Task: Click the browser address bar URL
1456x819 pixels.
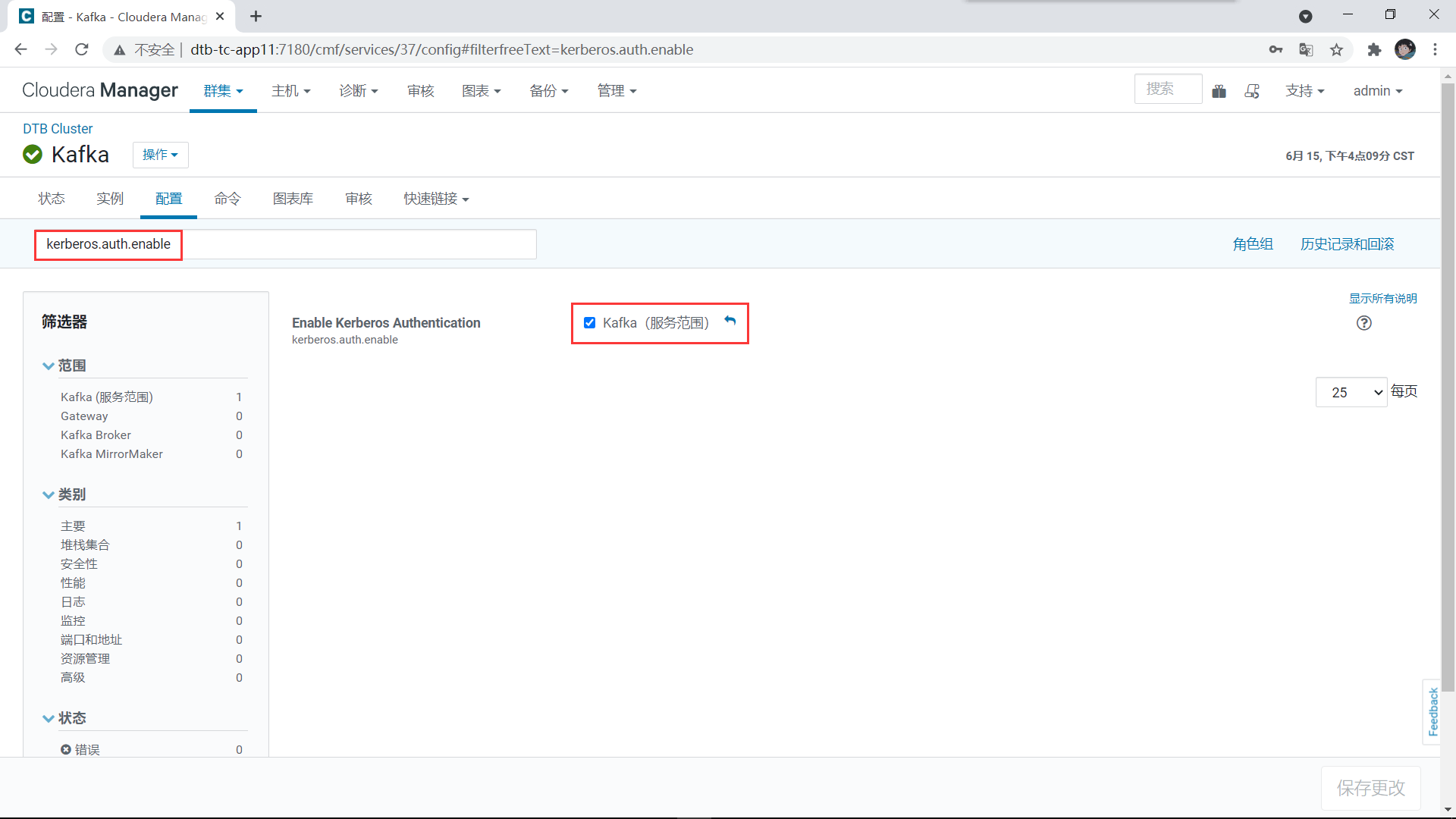Action: click(x=441, y=49)
